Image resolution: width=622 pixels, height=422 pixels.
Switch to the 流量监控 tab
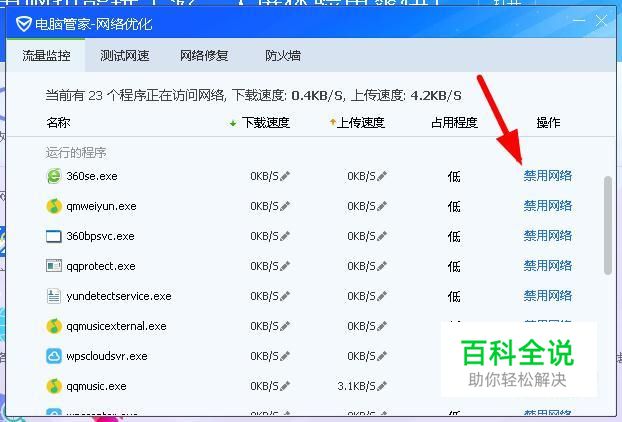(46, 56)
